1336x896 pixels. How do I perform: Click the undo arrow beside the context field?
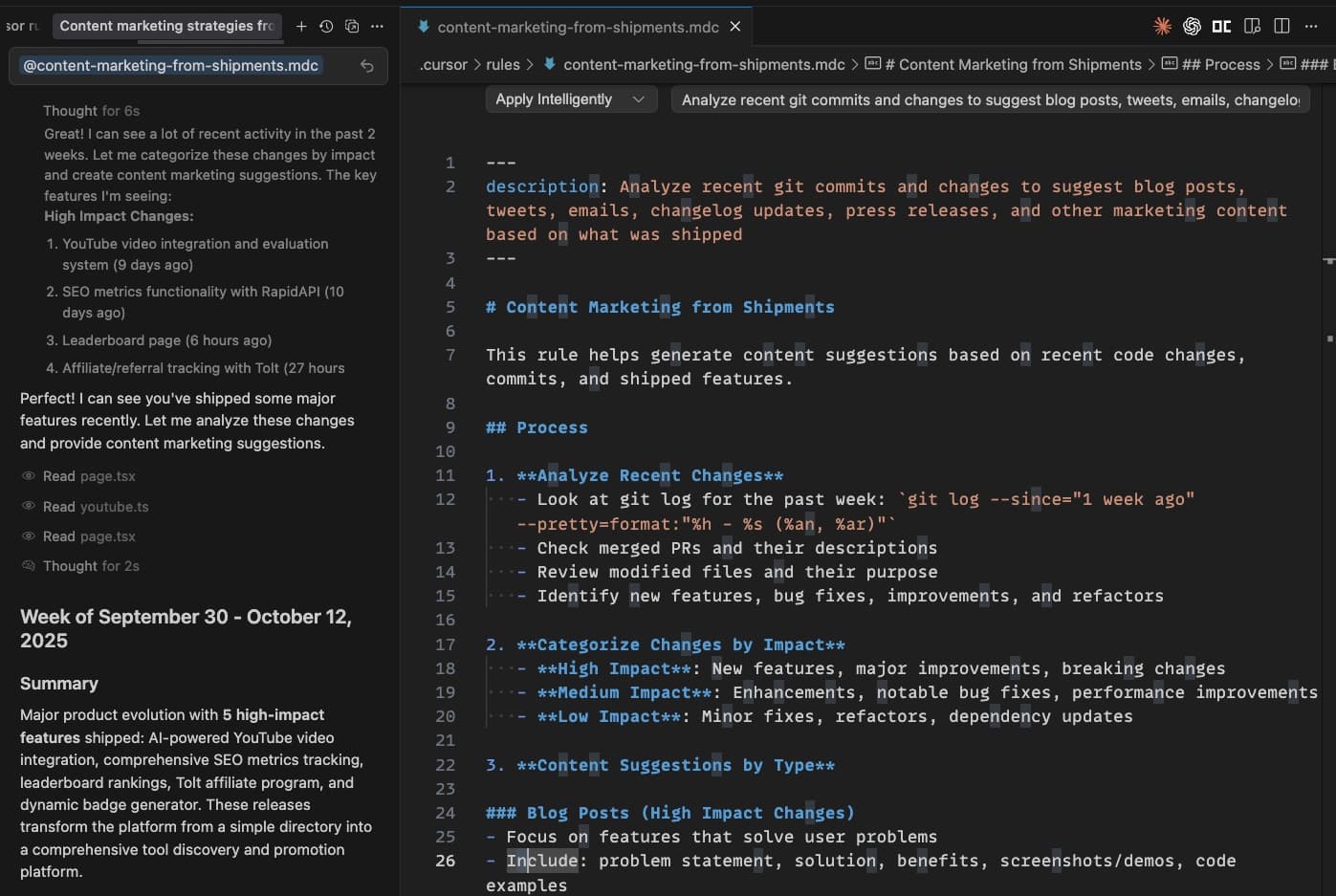pyautogui.click(x=368, y=65)
